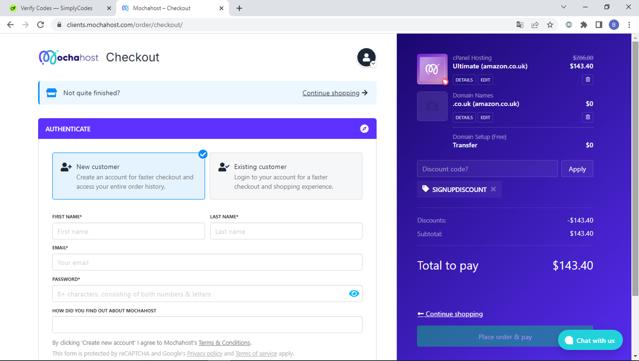Open Google Privacy policy link

pyautogui.click(x=205, y=354)
